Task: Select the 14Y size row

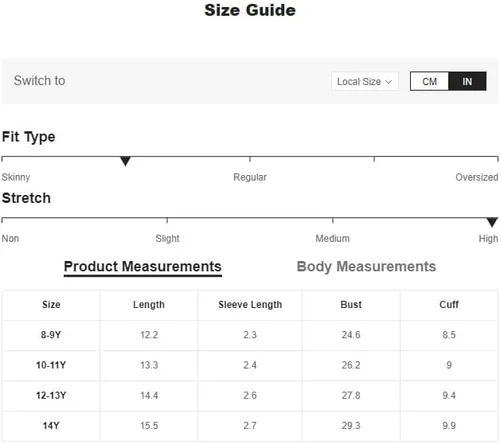Action: pyautogui.click(x=250, y=426)
